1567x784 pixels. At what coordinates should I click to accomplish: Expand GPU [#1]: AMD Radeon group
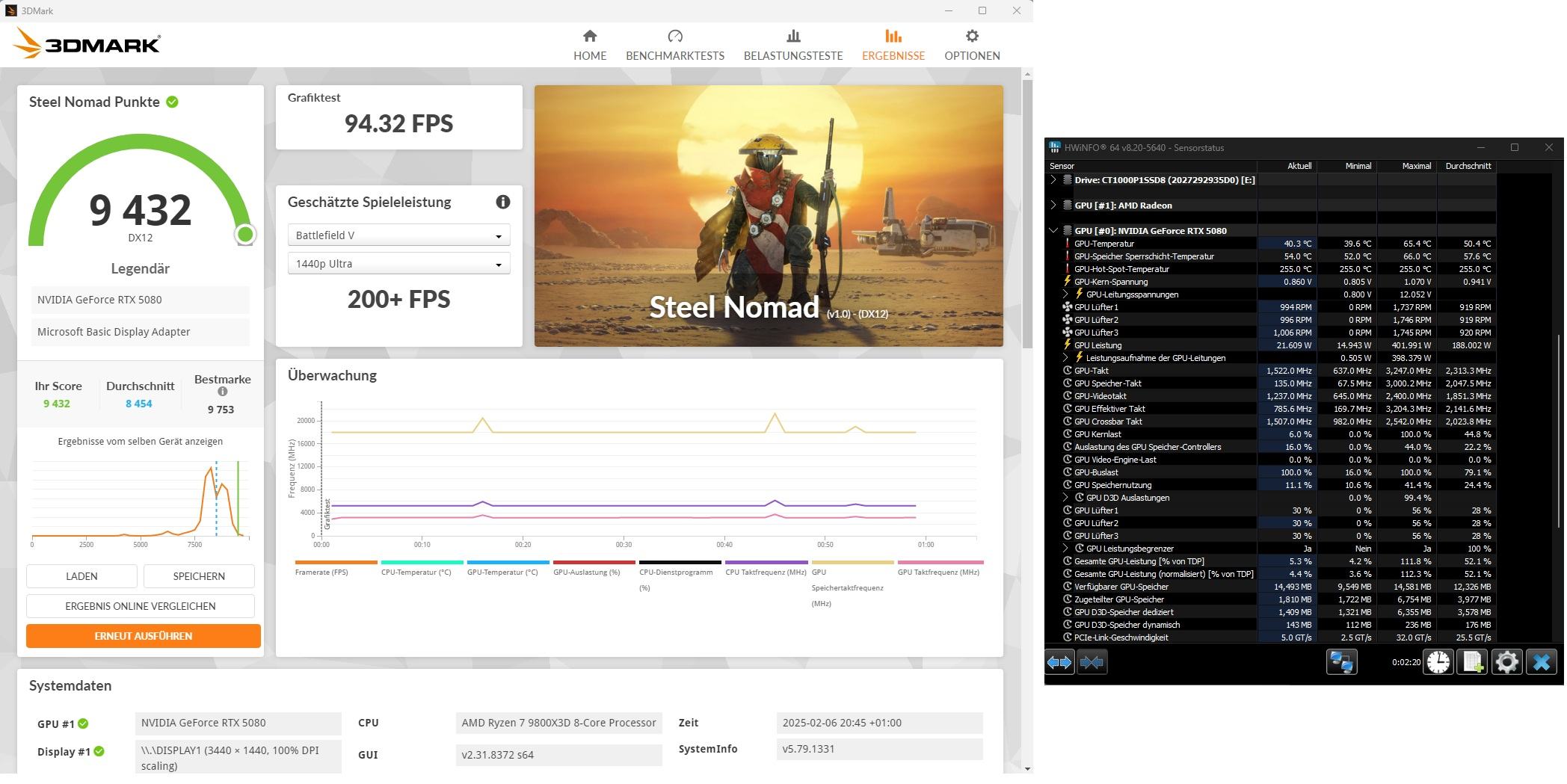(1053, 205)
